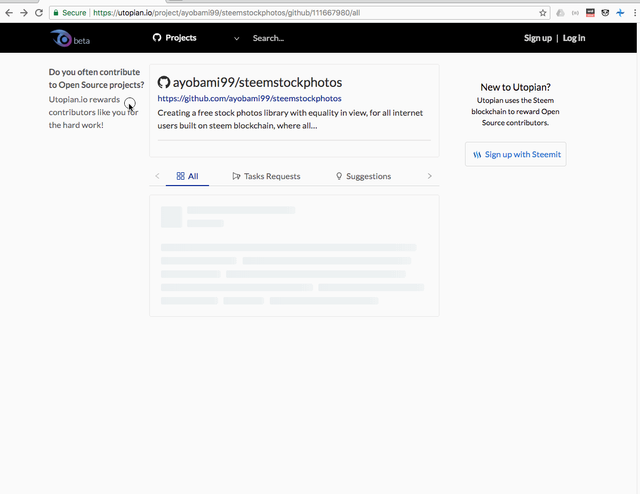Click the loading placeholder post card
Viewport: 640px width, 494px height.
[294, 256]
